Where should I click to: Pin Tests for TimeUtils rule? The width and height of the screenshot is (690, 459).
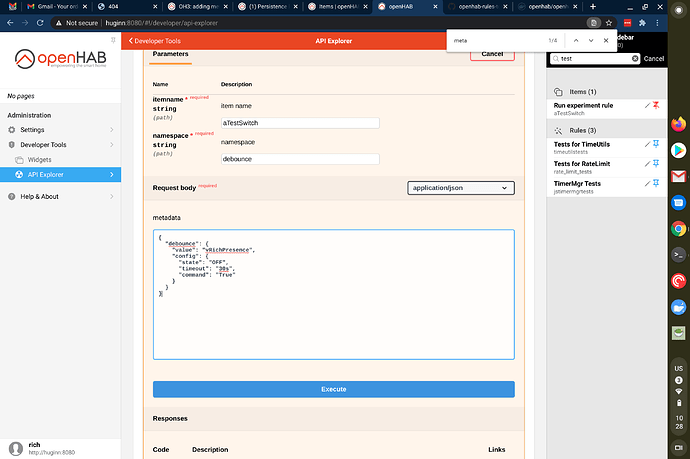pyautogui.click(x=656, y=144)
